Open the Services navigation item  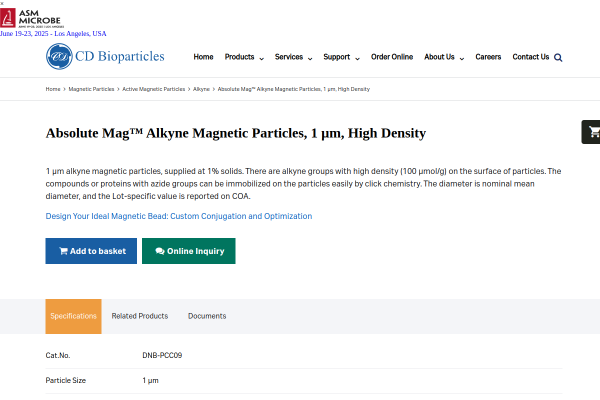(289, 57)
